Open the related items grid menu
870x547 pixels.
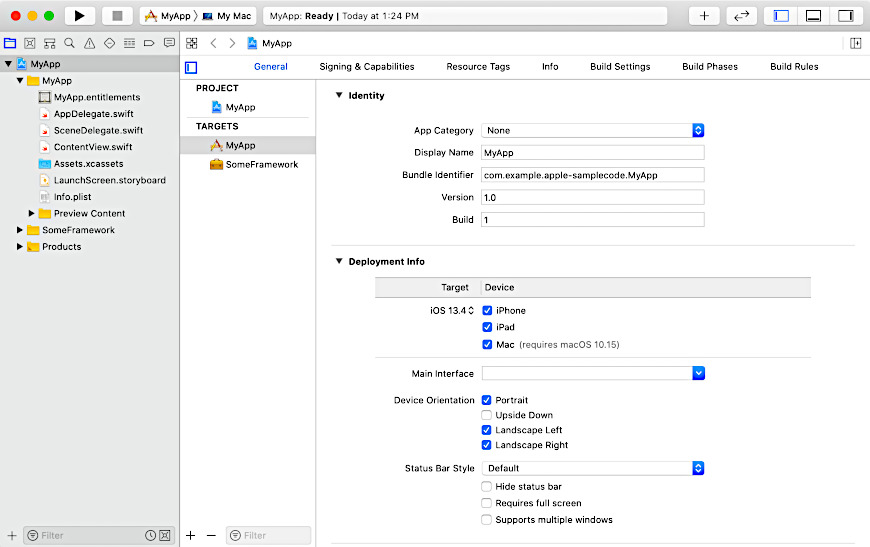pyautogui.click(x=191, y=43)
